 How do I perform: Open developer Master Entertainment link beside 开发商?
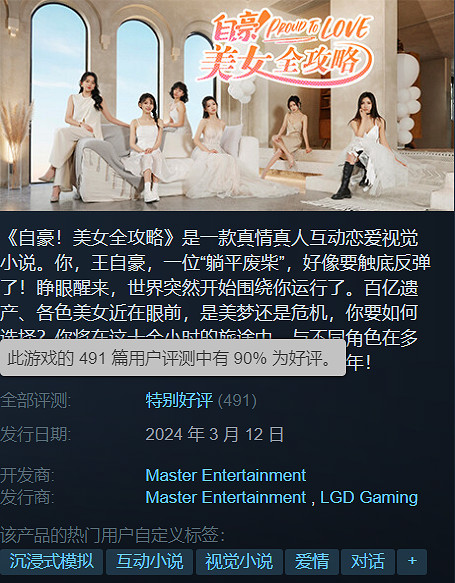pos(226,476)
